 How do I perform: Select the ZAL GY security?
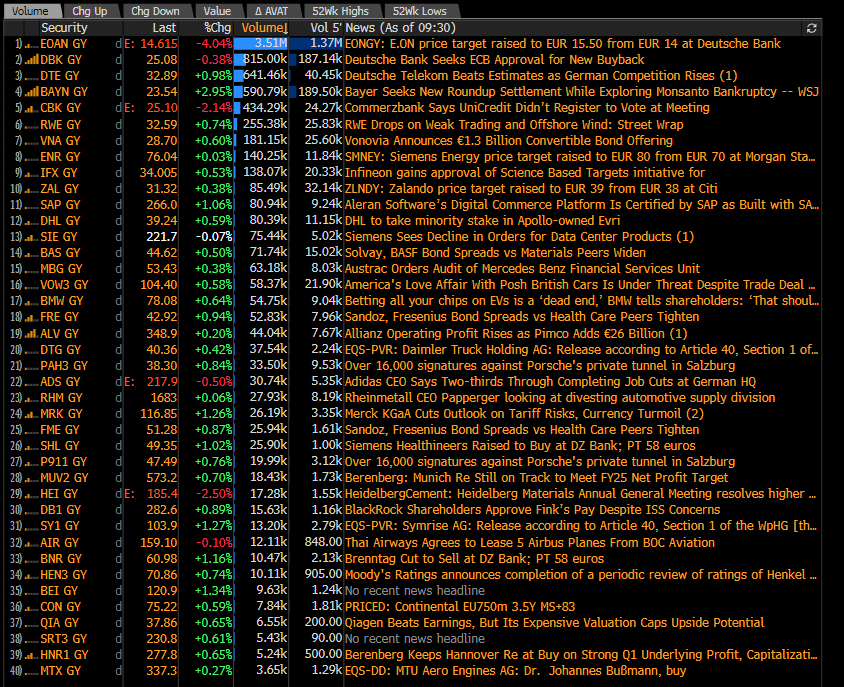point(59,189)
